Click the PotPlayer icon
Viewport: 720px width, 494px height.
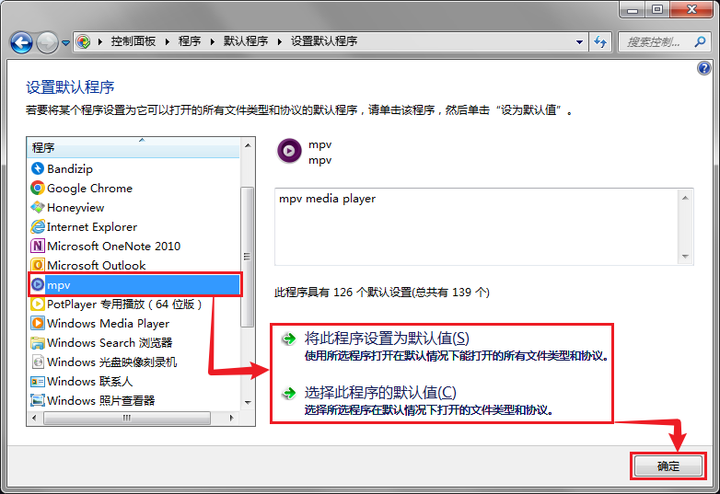(x=37, y=304)
